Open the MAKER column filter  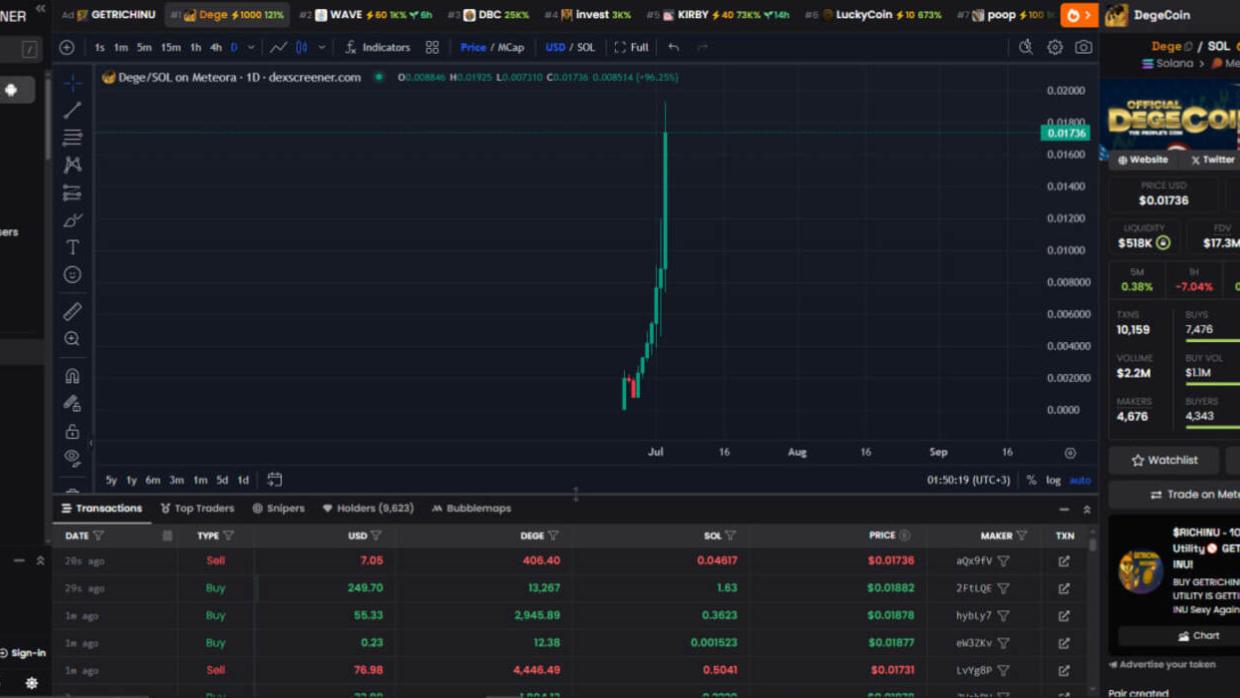point(1021,536)
